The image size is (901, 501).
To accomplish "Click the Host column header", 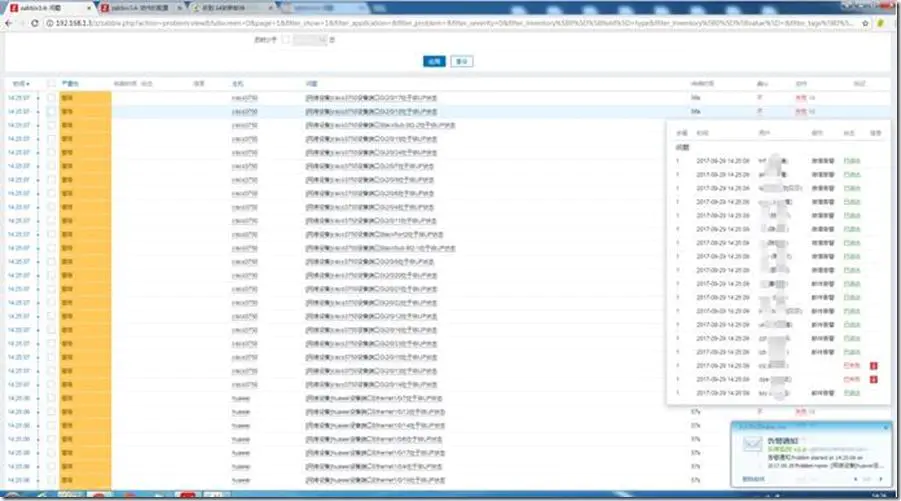I will [x=237, y=84].
